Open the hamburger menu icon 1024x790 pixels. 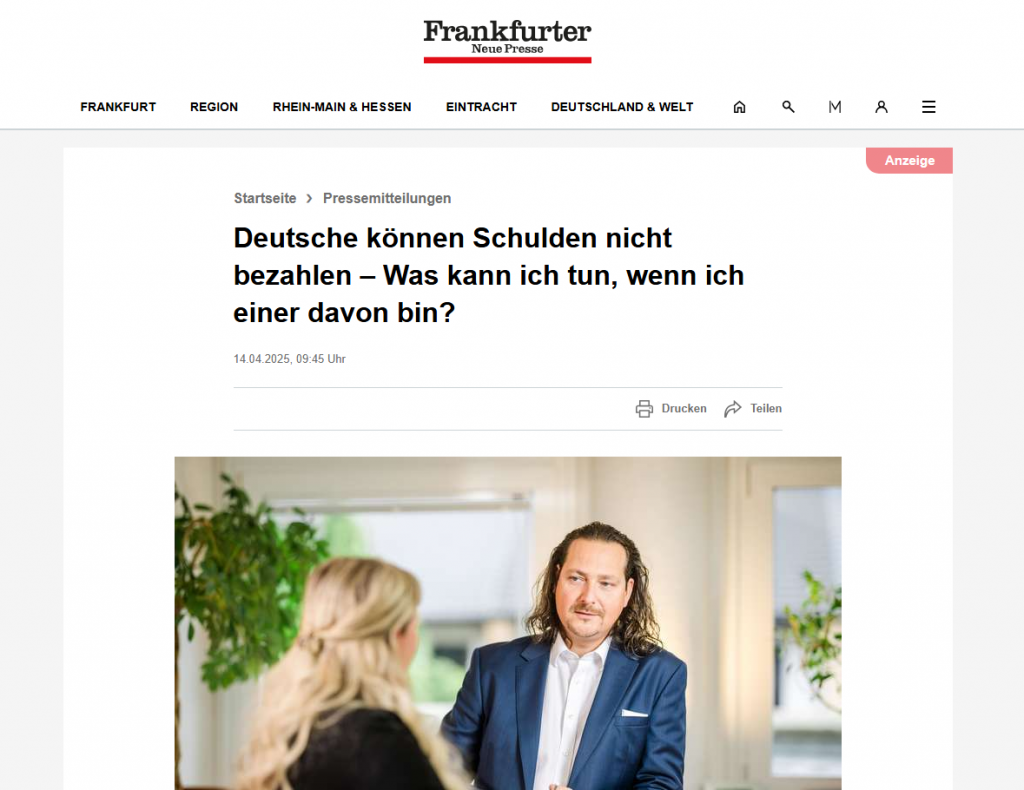click(929, 106)
